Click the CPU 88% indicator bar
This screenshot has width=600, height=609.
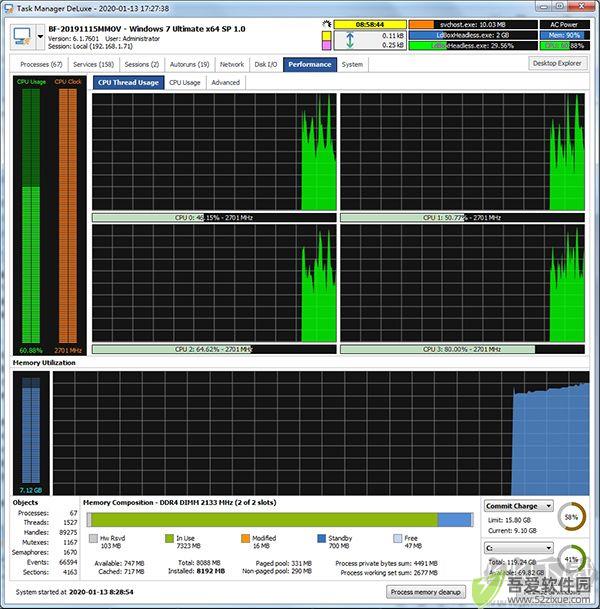564,45
